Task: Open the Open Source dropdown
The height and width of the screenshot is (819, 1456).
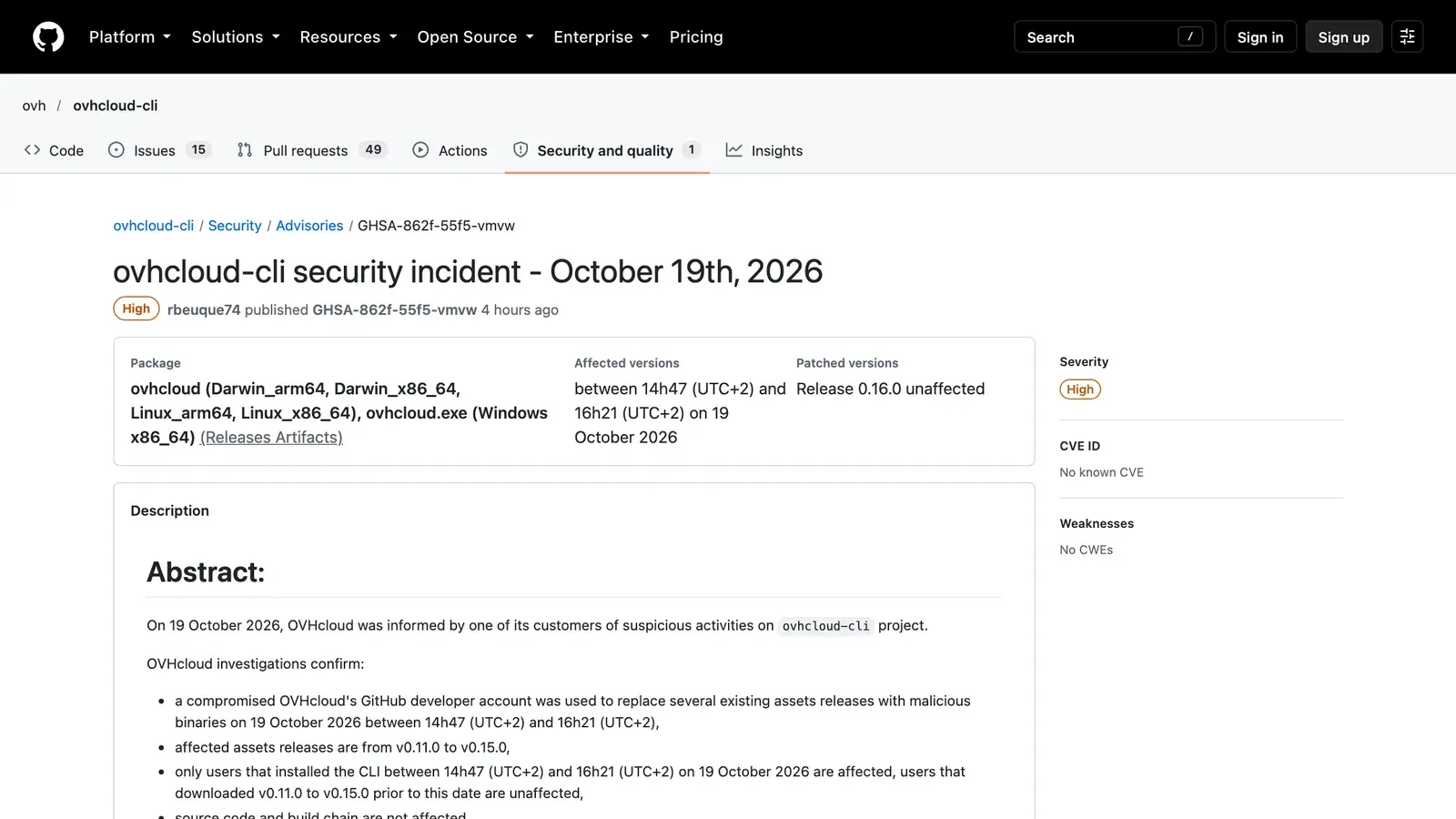Action: [475, 37]
